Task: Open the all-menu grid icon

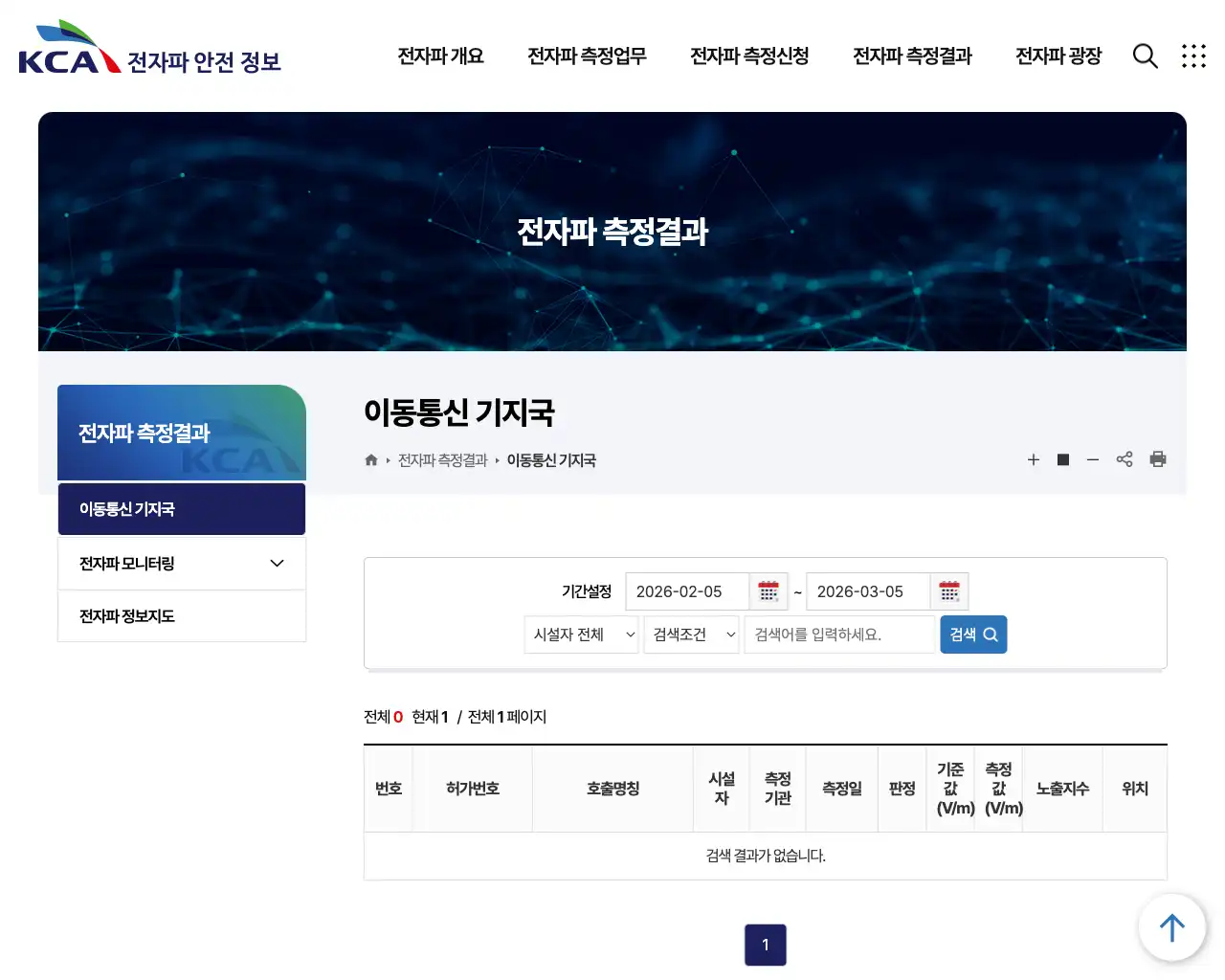Action: click(1193, 56)
